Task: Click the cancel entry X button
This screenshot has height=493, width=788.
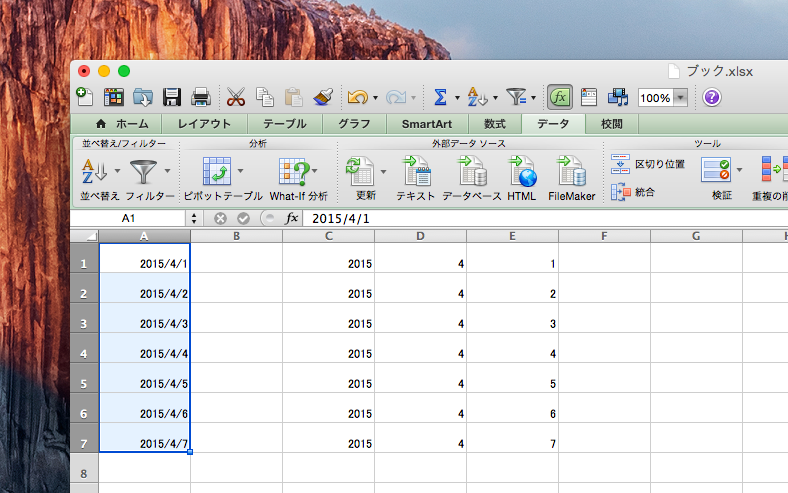Action: (x=220, y=218)
